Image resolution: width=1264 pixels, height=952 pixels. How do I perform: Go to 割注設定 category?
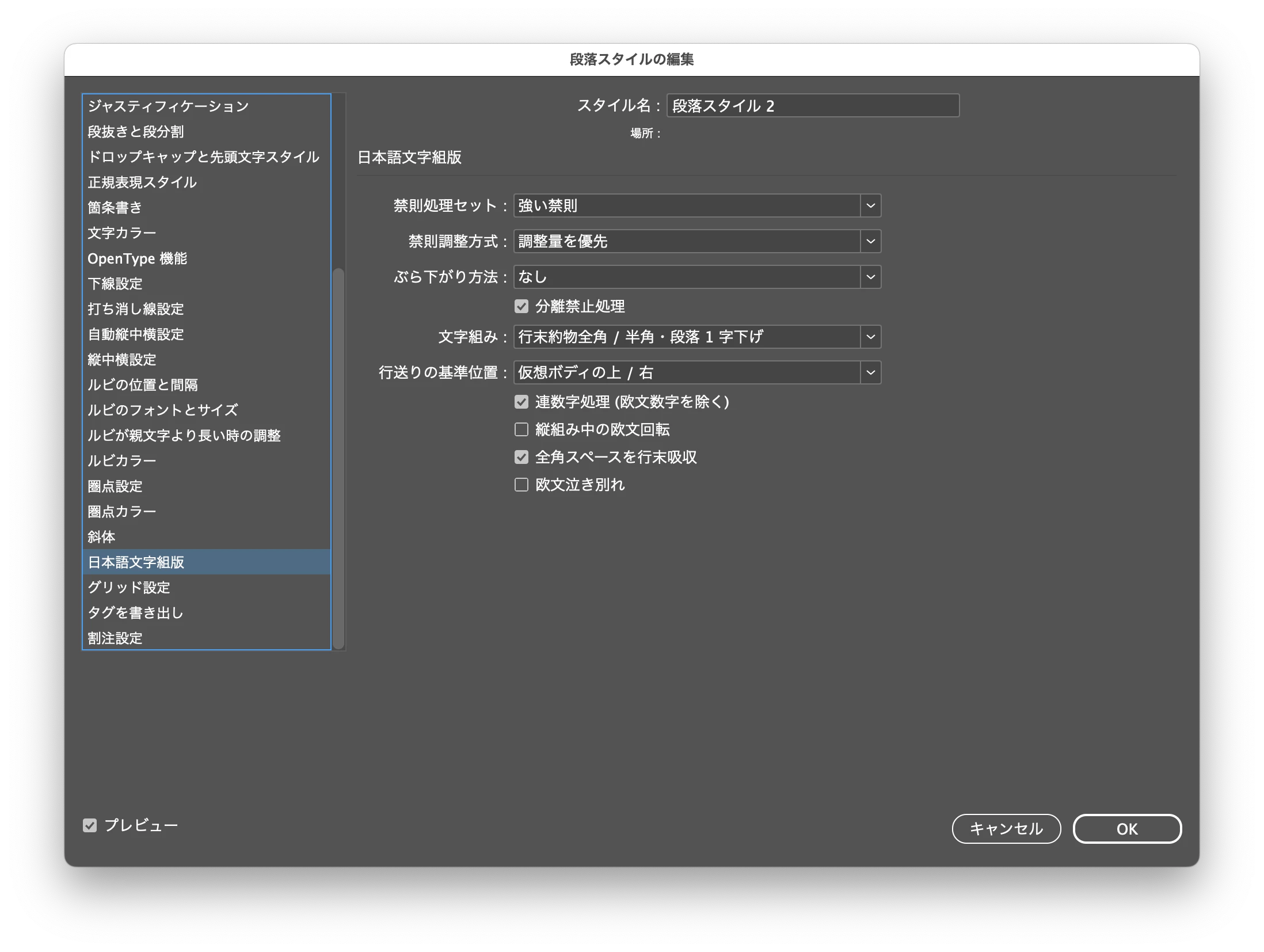coord(115,638)
